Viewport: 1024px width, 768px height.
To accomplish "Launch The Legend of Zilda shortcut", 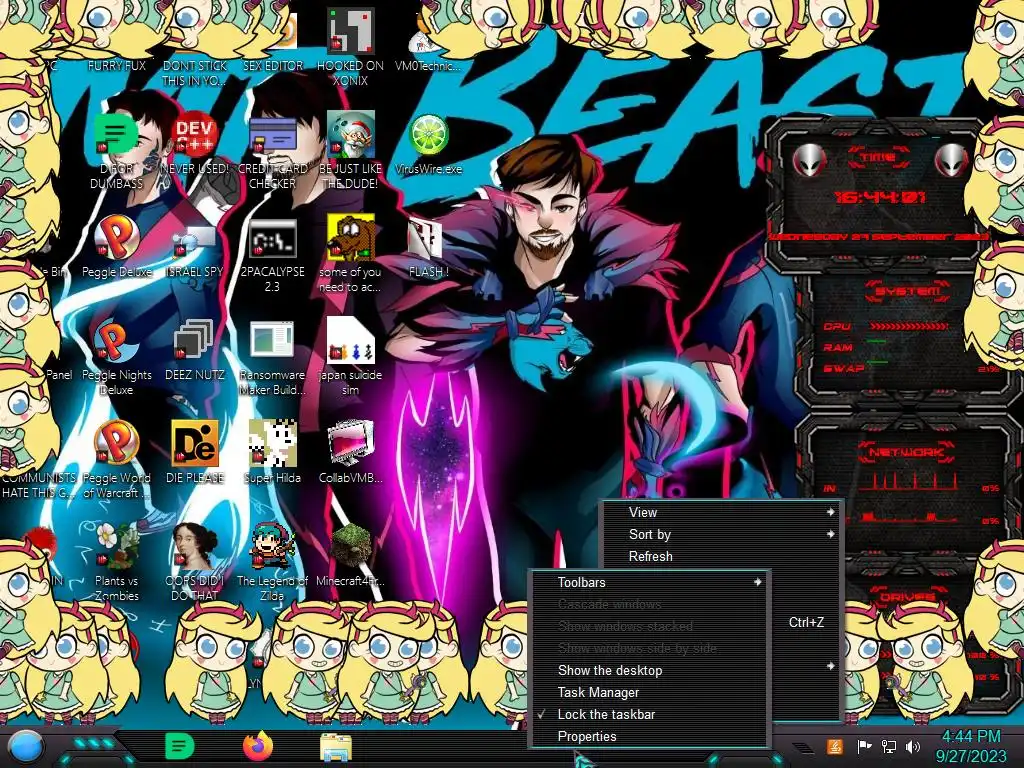I will coord(272,547).
